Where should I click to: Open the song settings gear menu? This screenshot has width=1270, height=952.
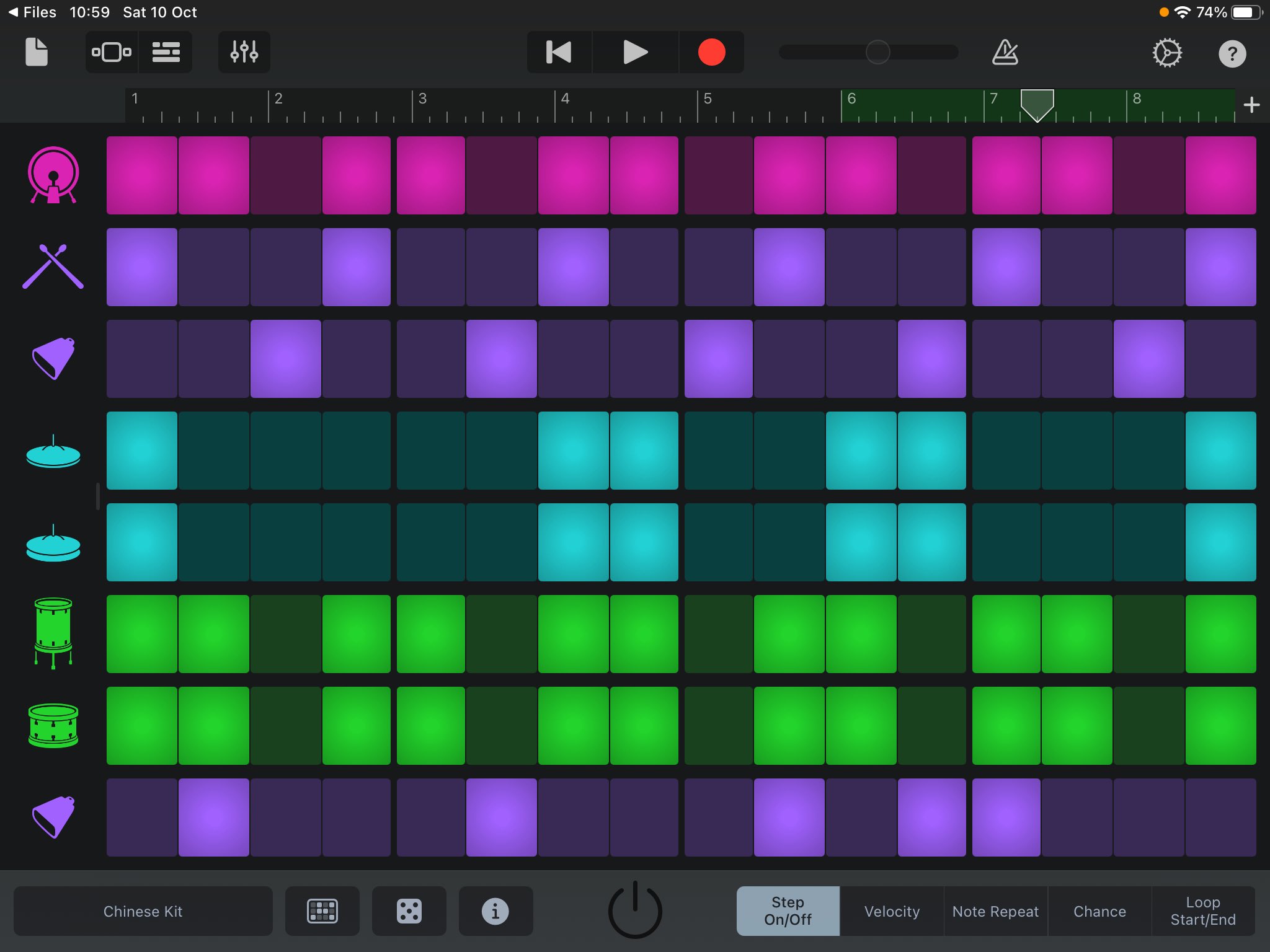pos(1167,53)
